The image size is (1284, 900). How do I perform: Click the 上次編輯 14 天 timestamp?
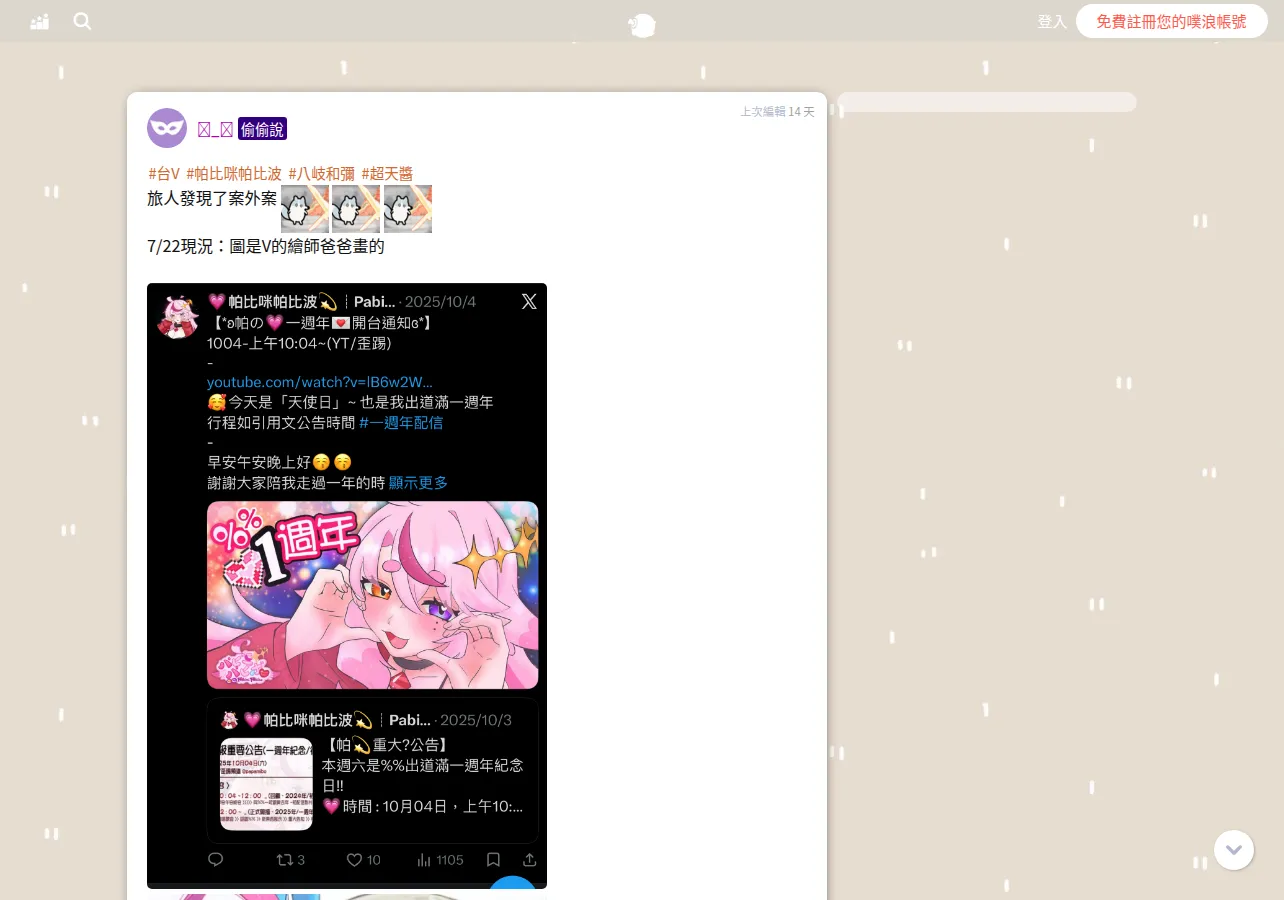pos(777,112)
